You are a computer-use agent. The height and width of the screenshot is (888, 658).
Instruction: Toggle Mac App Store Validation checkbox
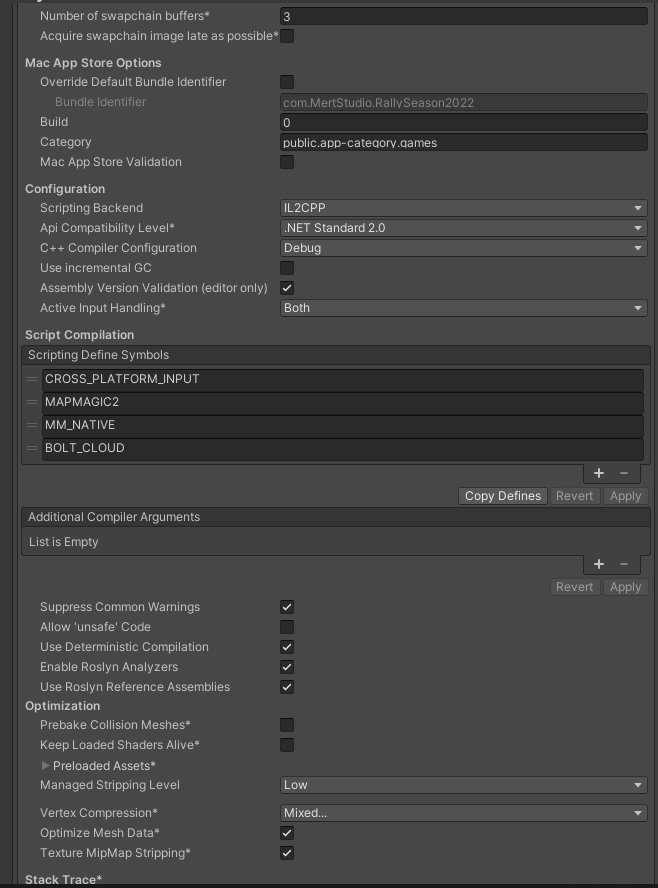coord(287,162)
